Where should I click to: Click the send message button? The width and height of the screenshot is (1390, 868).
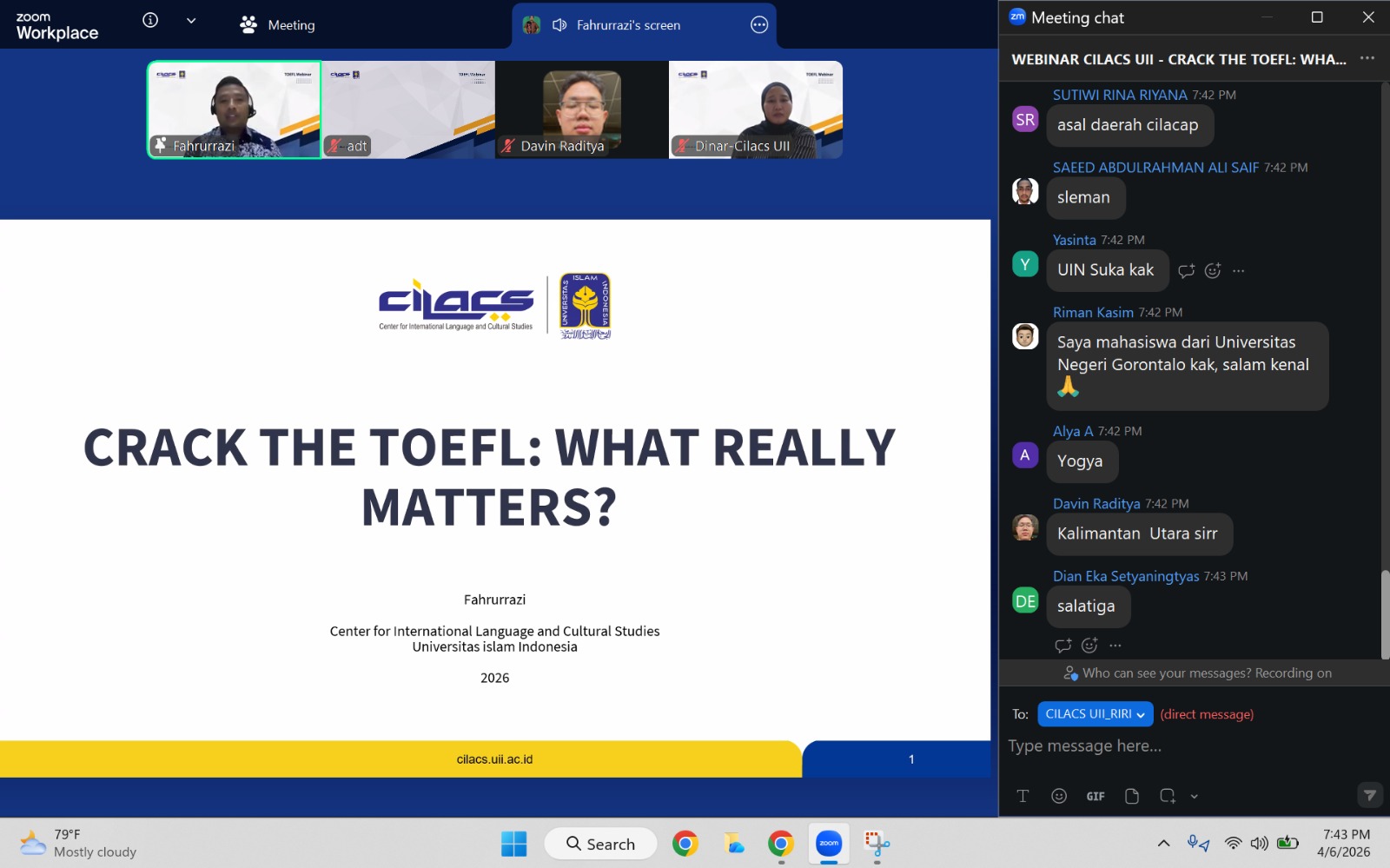1369,795
